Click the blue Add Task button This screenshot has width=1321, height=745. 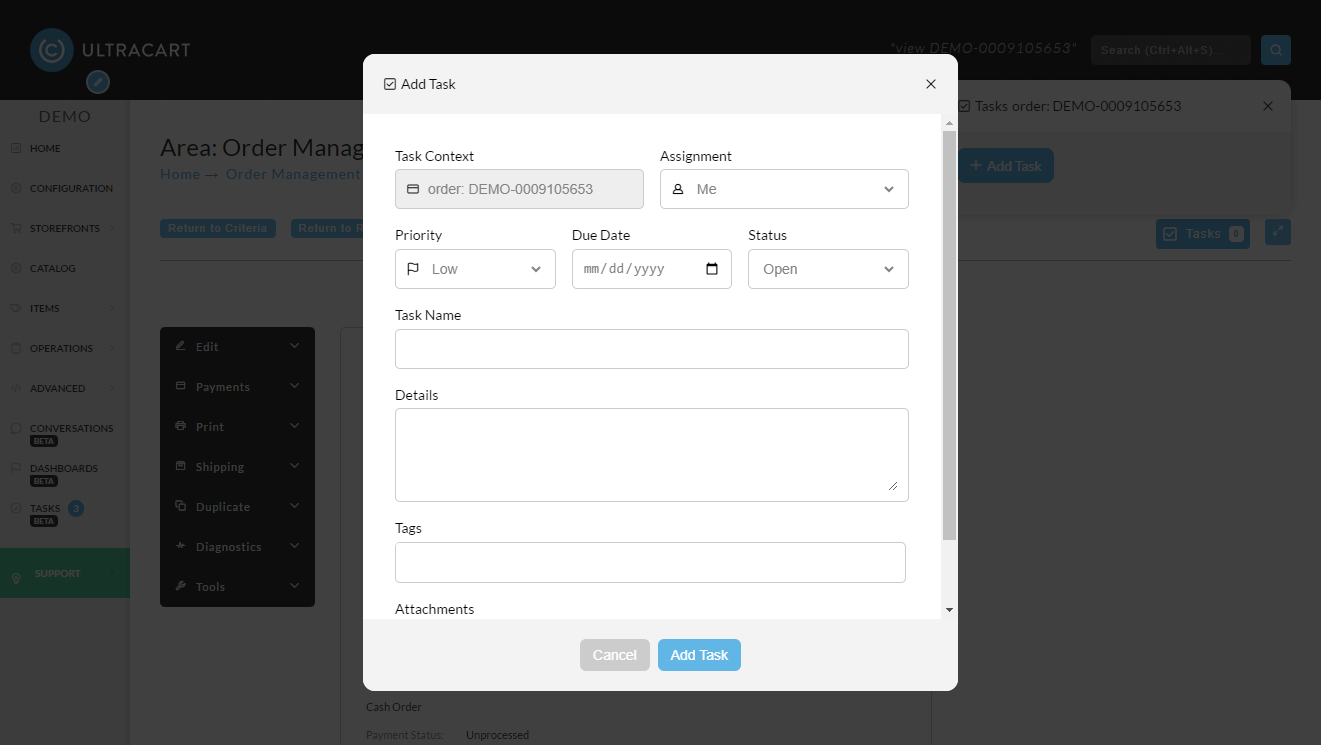699,655
